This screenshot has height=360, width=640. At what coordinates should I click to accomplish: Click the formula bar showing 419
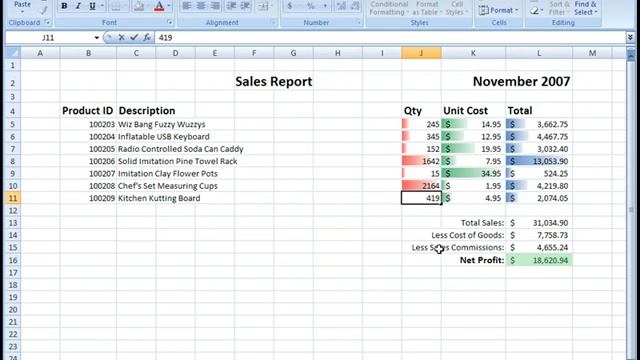coord(390,38)
